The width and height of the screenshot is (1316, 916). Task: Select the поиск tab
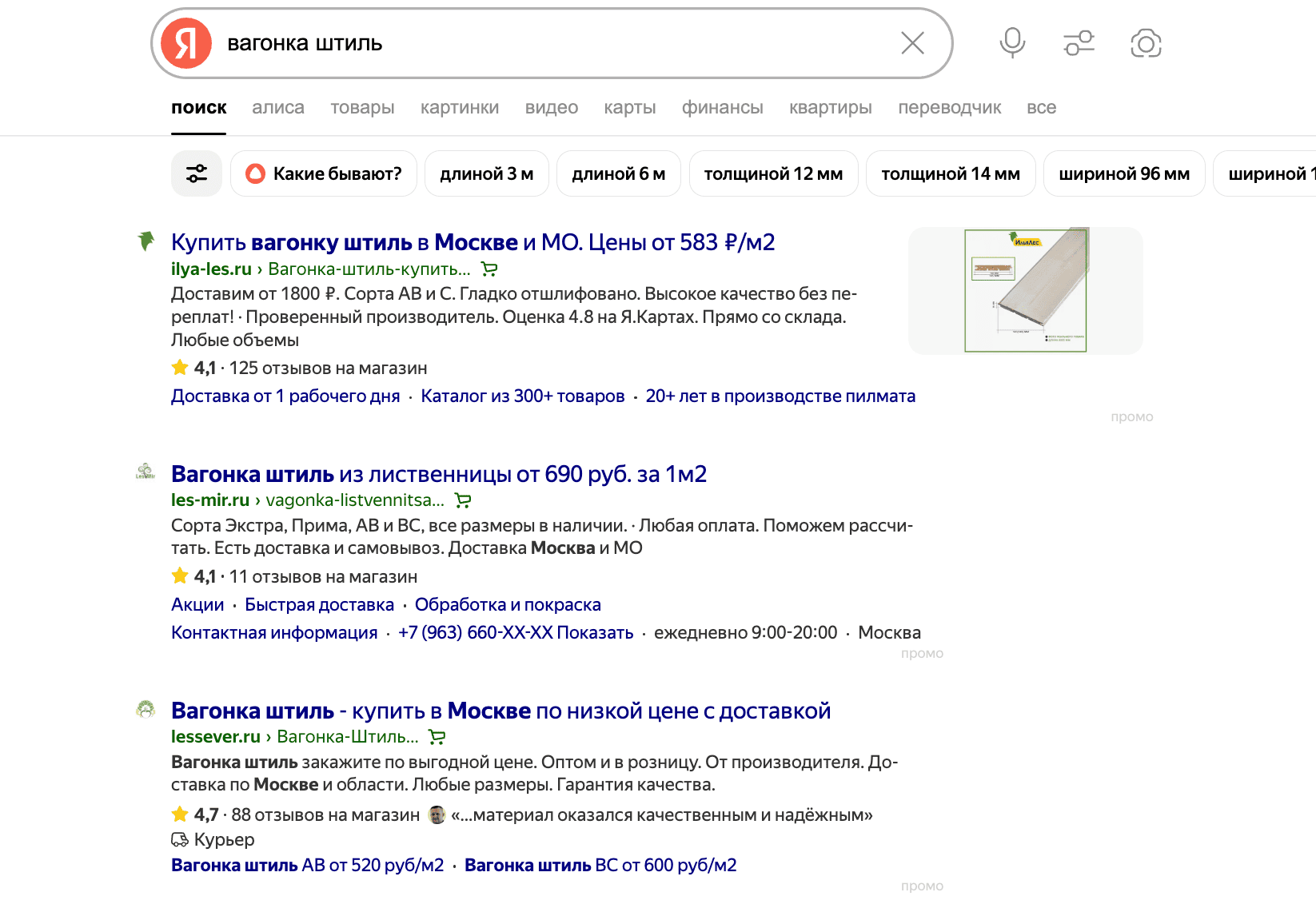pos(199,107)
